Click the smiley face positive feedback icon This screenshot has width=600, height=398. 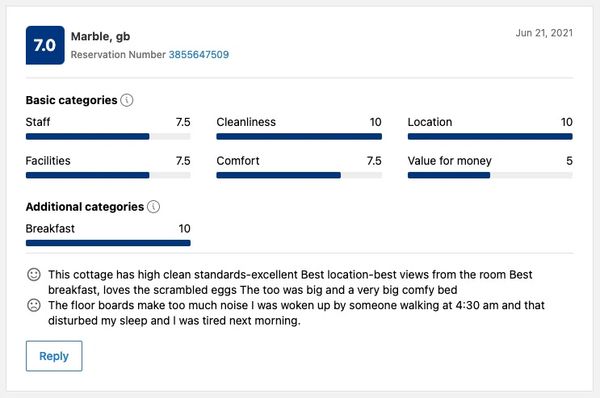(x=34, y=274)
